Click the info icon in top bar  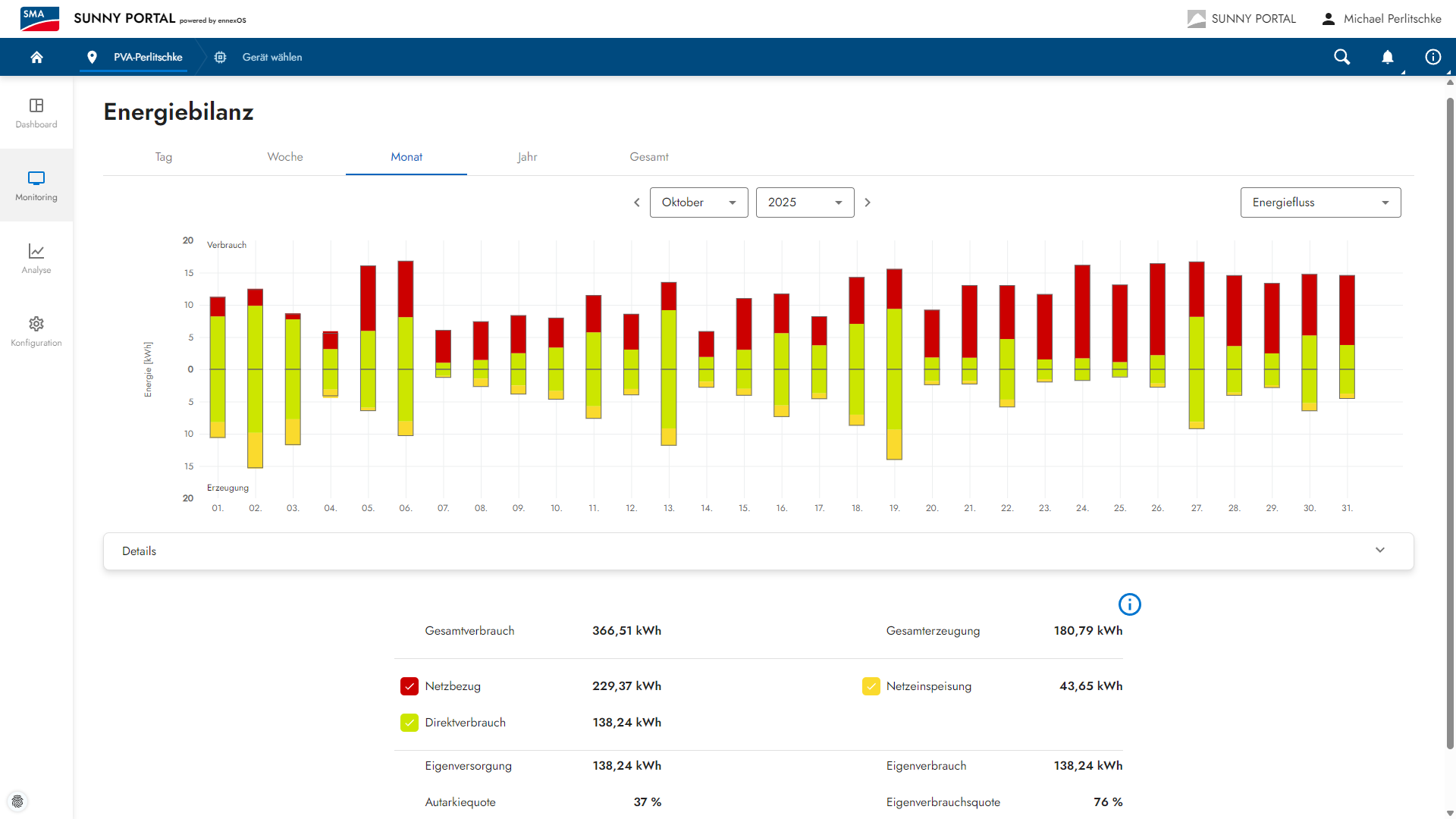click(x=1432, y=57)
